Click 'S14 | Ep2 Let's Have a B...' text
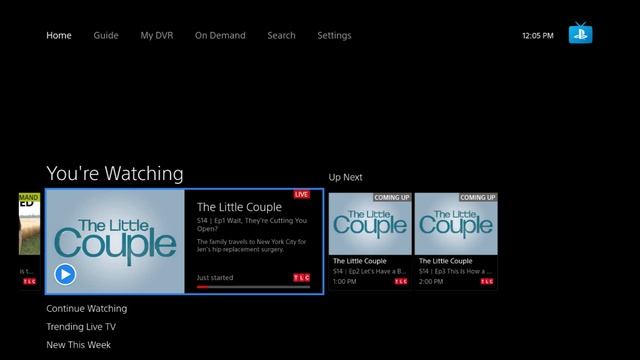Image resolution: width=640 pixels, height=360 pixels. coord(369,271)
